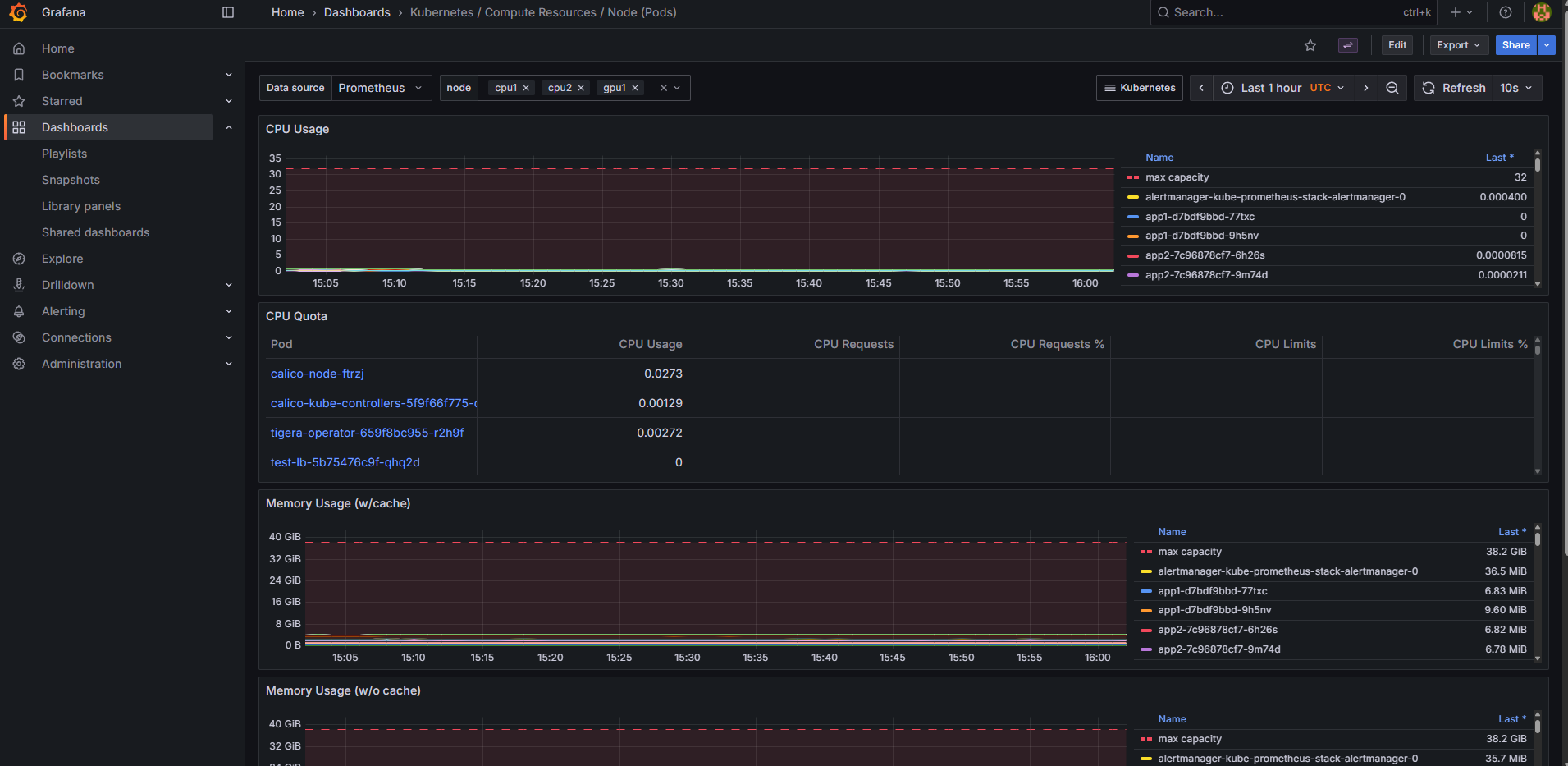Click the CPU Usage panel title
The height and width of the screenshot is (766, 1568).
point(297,129)
